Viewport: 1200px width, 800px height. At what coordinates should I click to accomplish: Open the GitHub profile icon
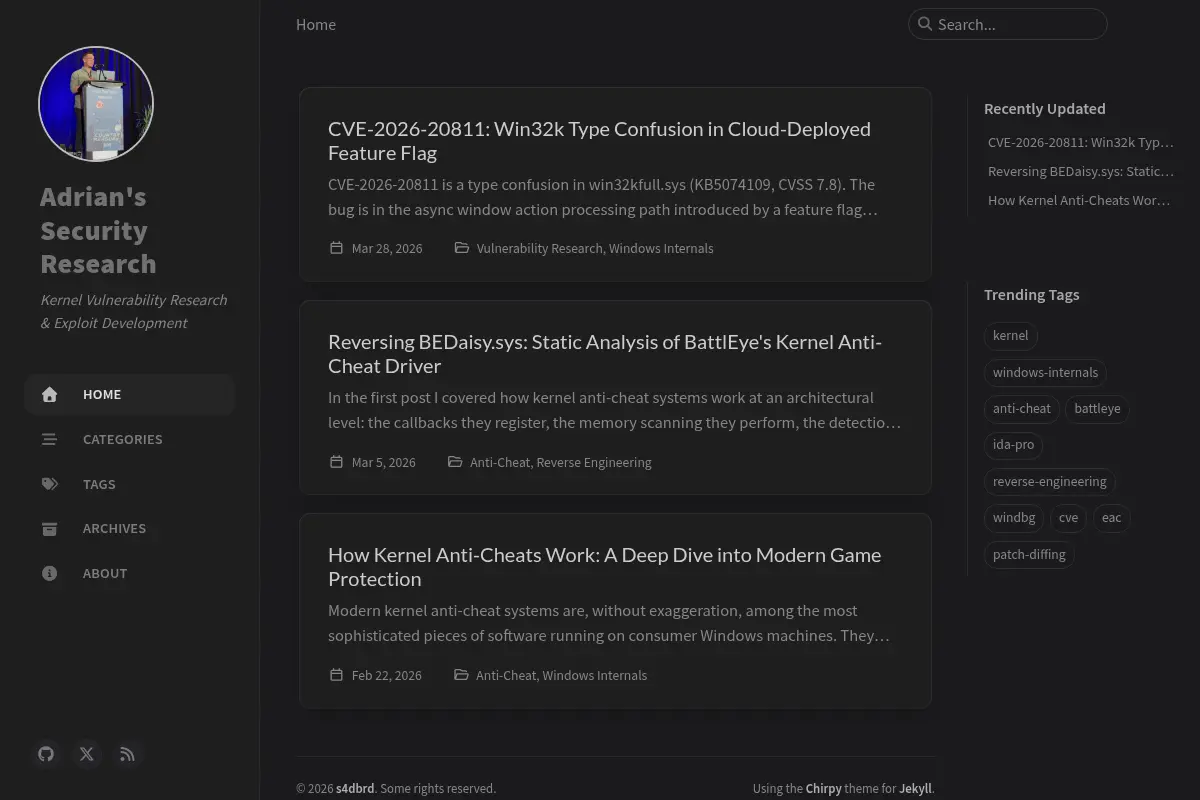coord(46,754)
